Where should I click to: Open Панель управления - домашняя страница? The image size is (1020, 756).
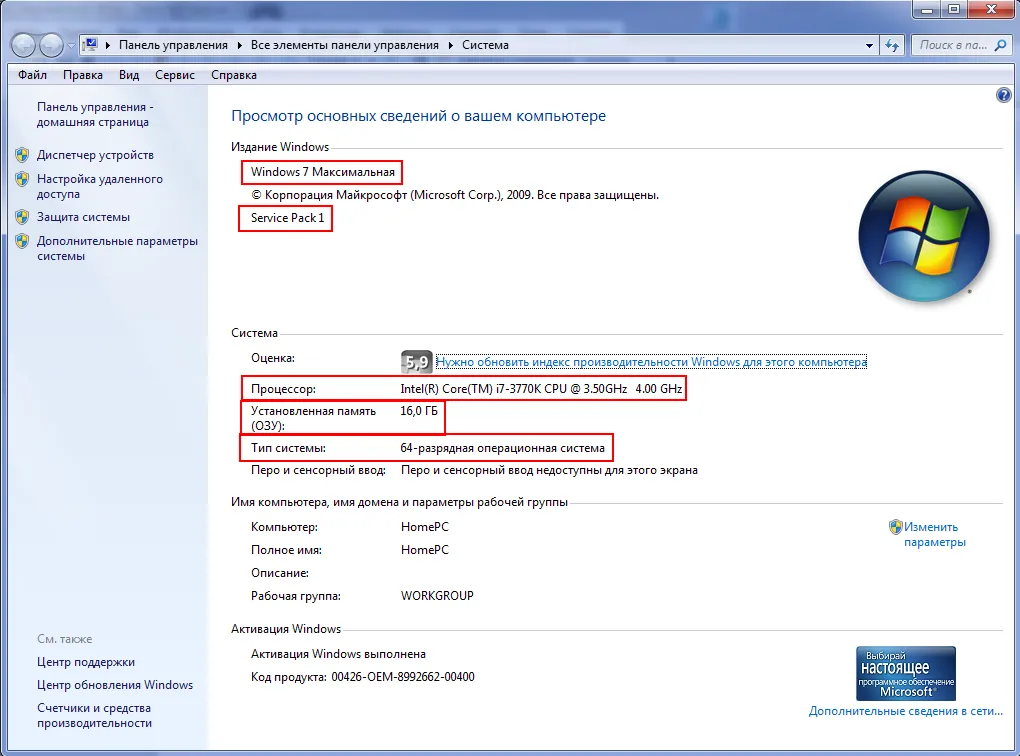[95, 115]
